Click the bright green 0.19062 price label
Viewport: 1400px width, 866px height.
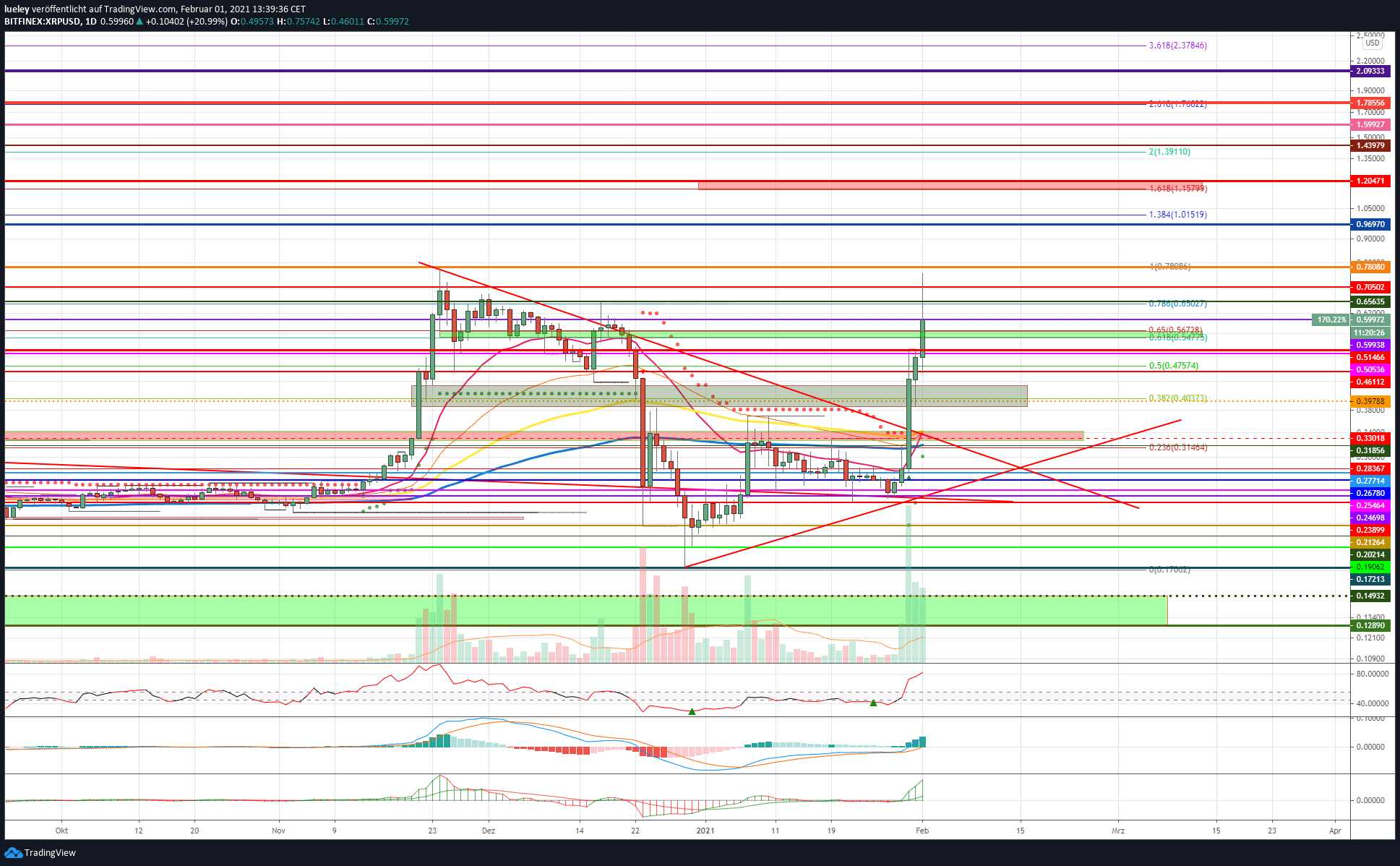pyautogui.click(x=1370, y=567)
